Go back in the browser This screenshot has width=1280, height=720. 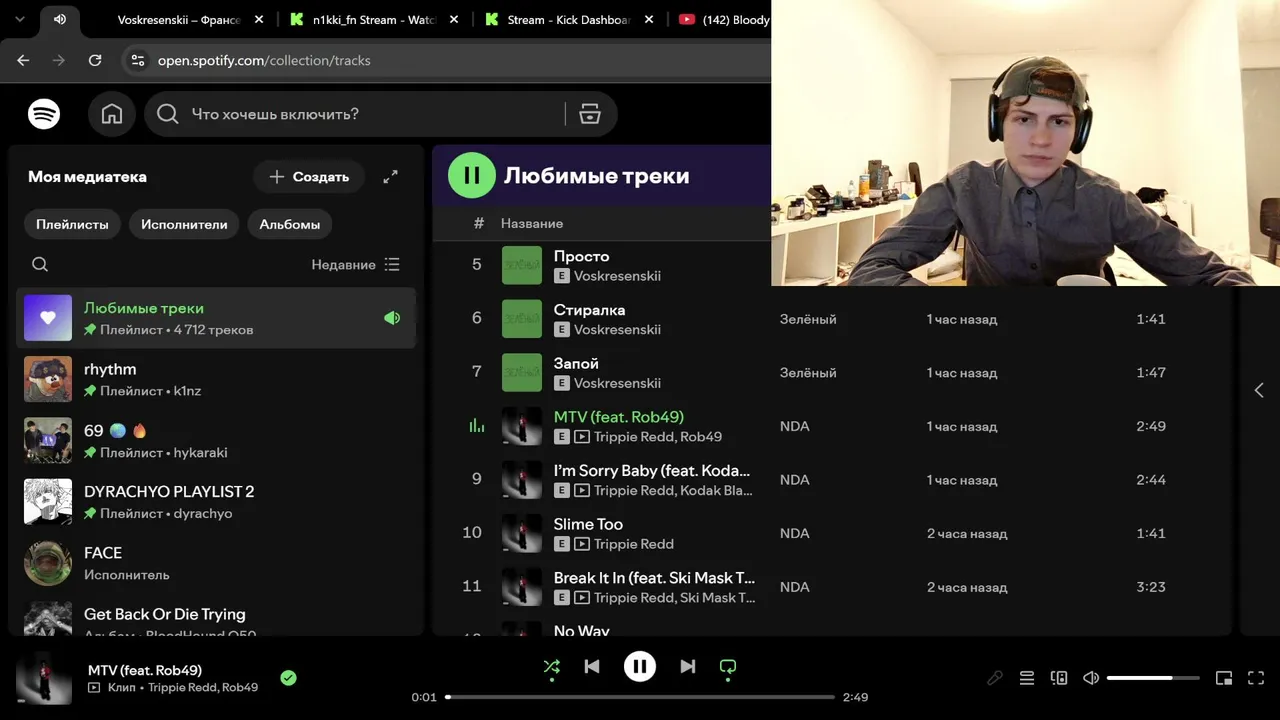click(23, 60)
